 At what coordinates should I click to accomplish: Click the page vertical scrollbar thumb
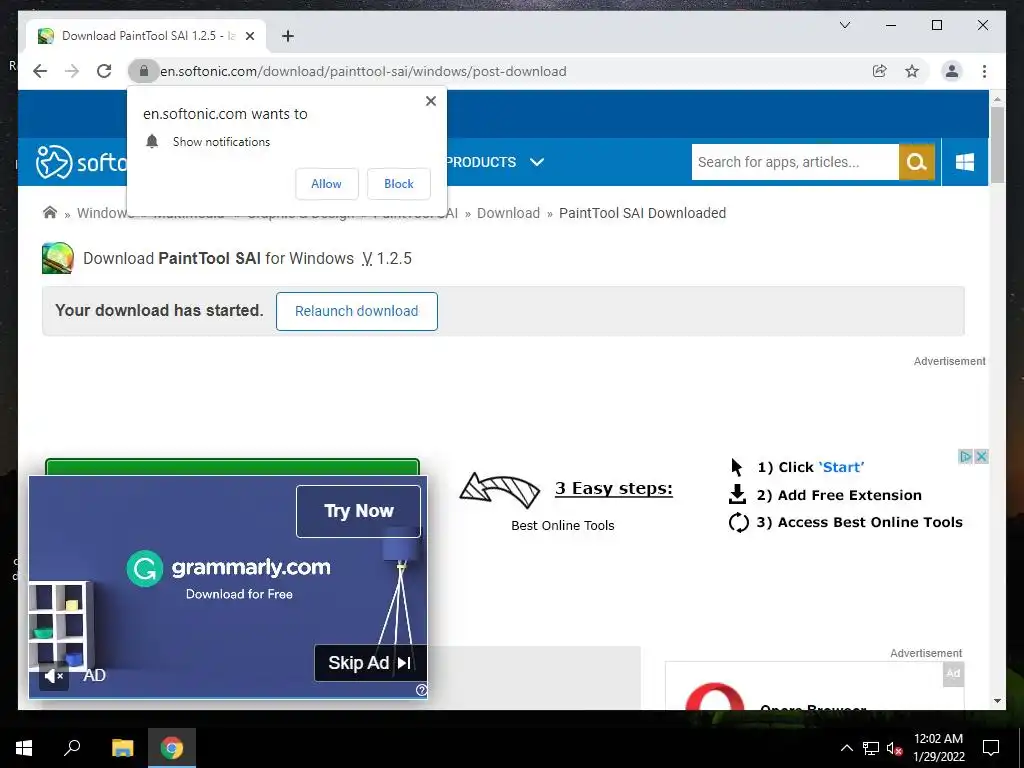(997, 144)
